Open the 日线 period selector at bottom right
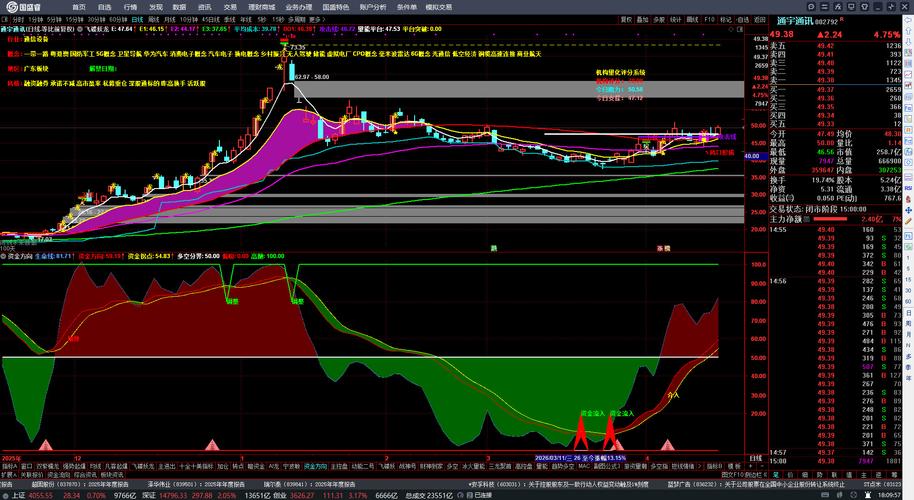The height and width of the screenshot is (500, 914). tap(755, 458)
